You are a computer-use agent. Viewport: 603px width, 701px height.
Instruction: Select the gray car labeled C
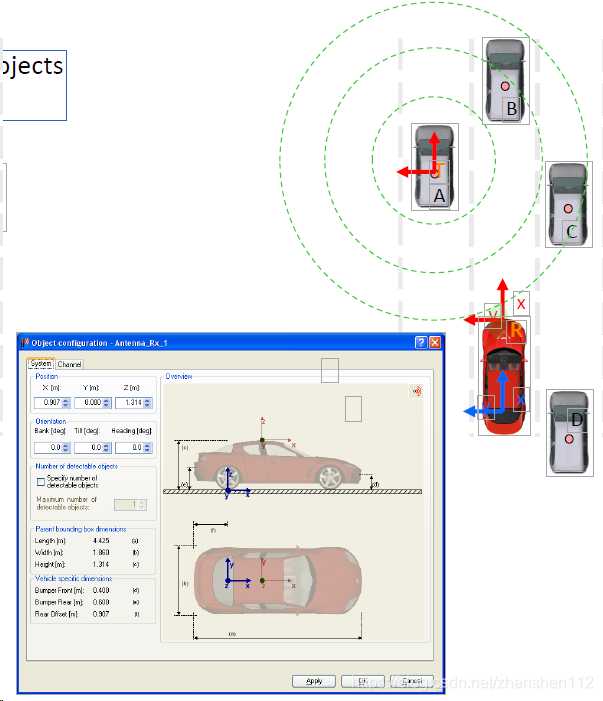click(569, 204)
